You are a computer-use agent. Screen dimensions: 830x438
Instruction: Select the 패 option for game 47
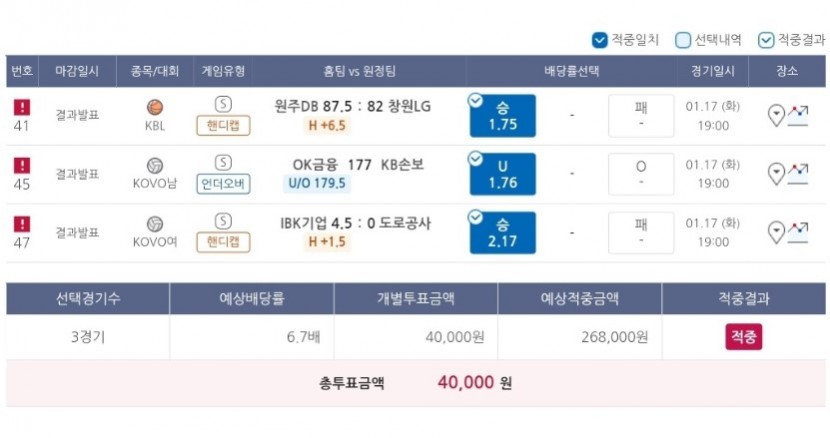point(641,233)
